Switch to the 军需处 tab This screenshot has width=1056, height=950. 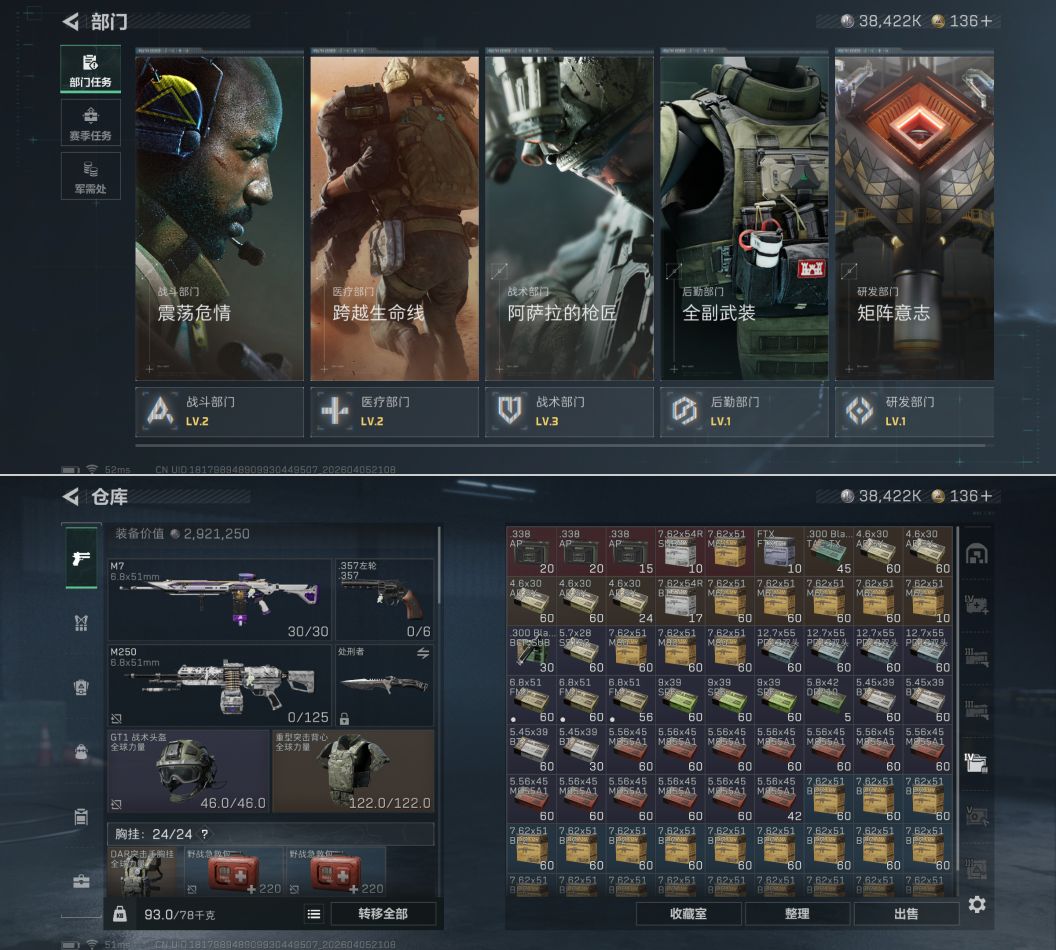(90, 176)
